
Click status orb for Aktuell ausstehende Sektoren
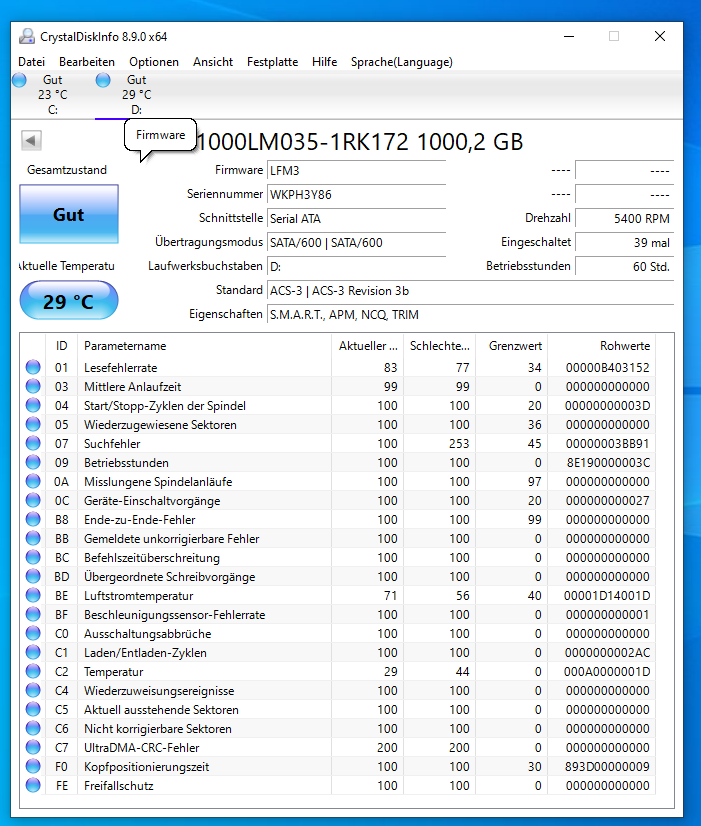click(x=33, y=709)
